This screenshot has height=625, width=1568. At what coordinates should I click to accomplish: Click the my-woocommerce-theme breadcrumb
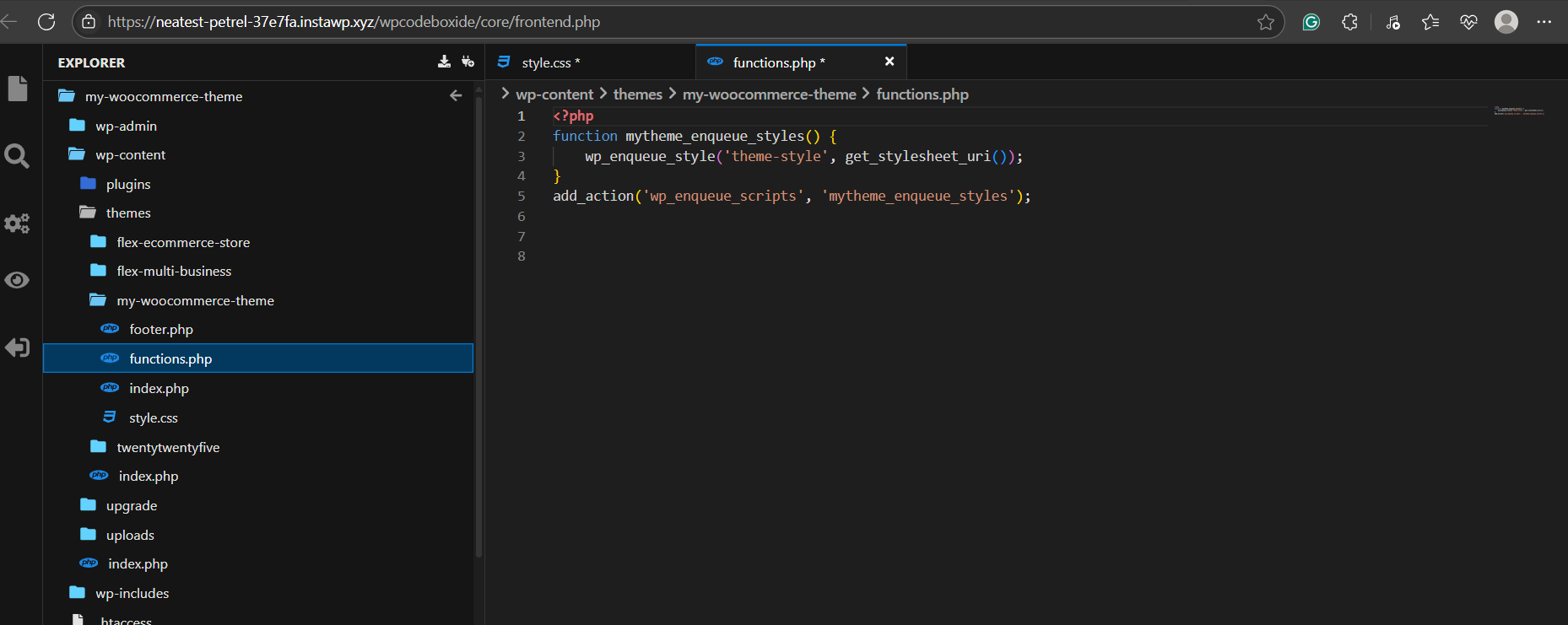[770, 94]
